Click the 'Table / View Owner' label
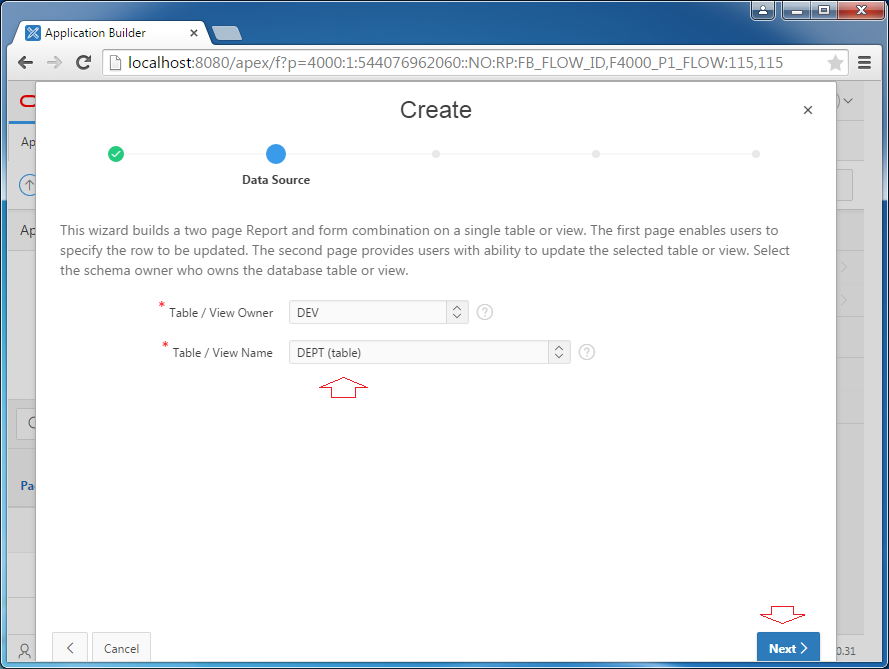 pos(221,313)
